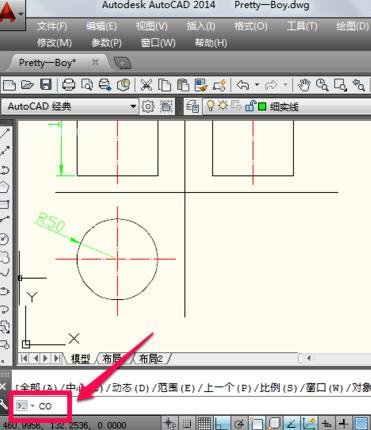Open Plot Preview icon

point(87,85)
